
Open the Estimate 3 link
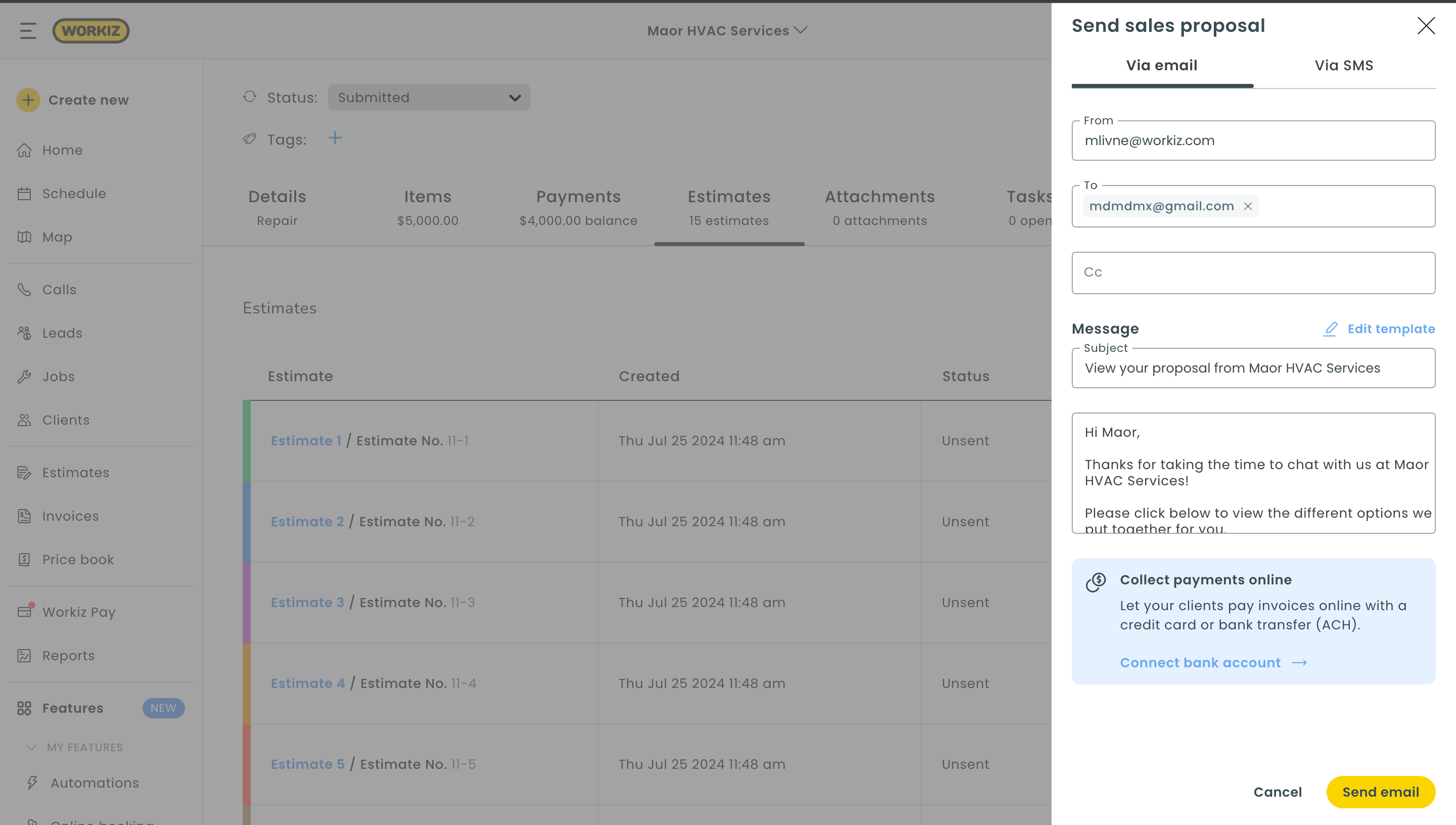click(x=307, y=603)
